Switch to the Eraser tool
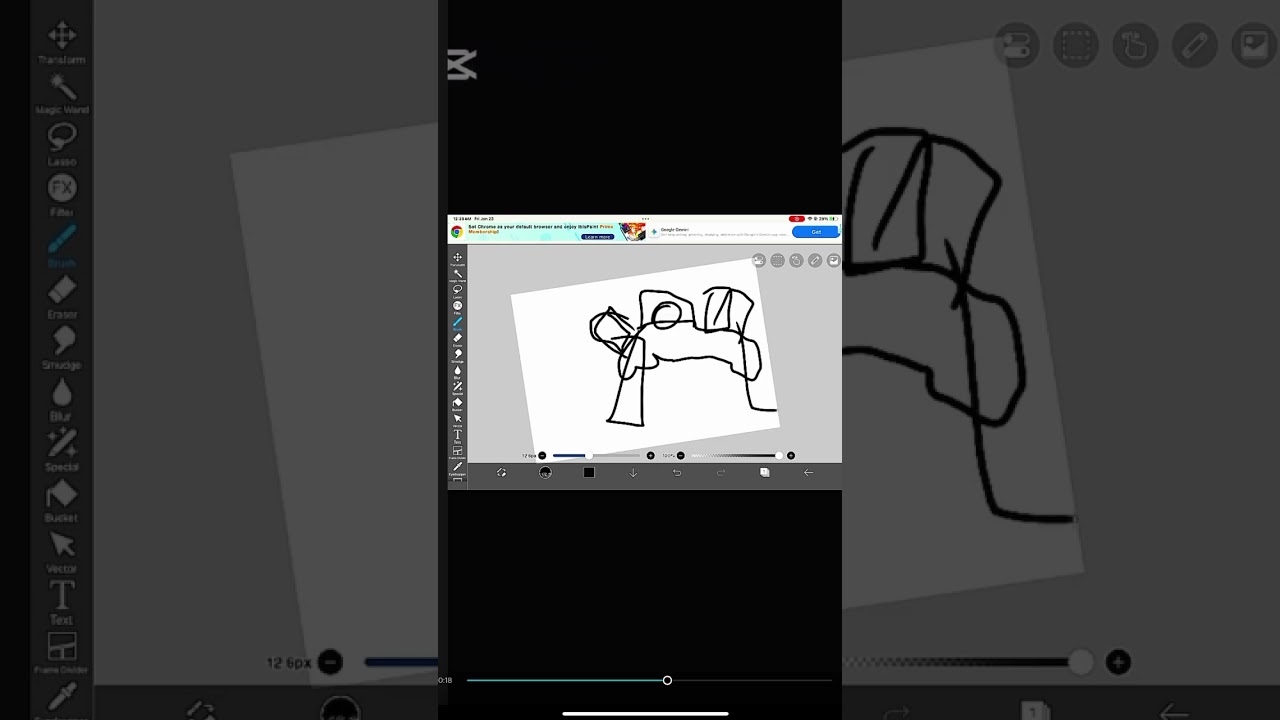The width and height of the screenshot is (1280, 720). pyautogui.click(x=458, y=338)
